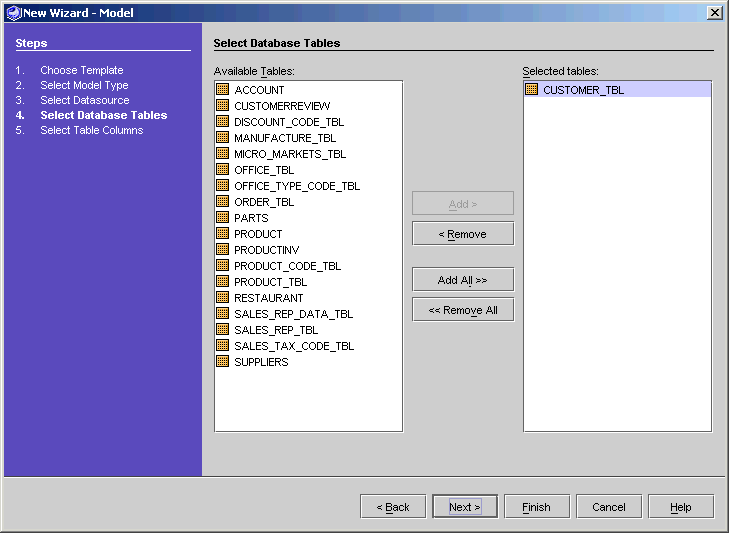Click the table icon next to ACCOUNT
729x533 pixels.
tap(223, 89)
